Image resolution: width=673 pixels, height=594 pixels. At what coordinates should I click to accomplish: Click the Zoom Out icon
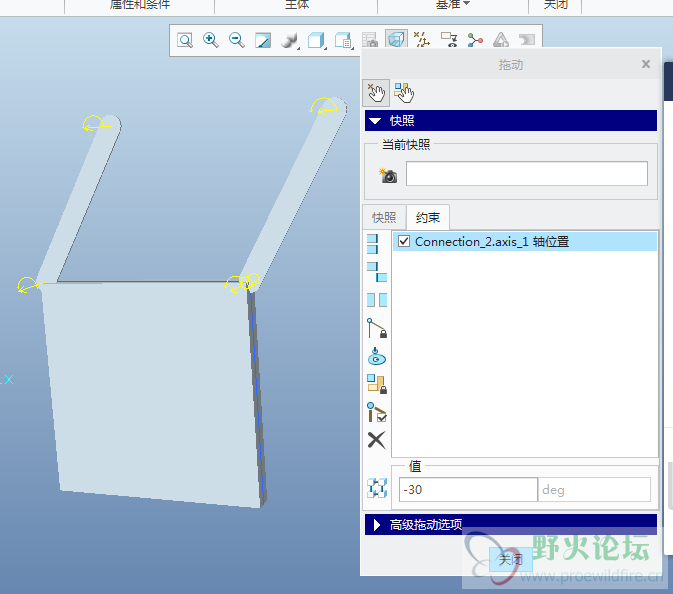click(236, 40)
